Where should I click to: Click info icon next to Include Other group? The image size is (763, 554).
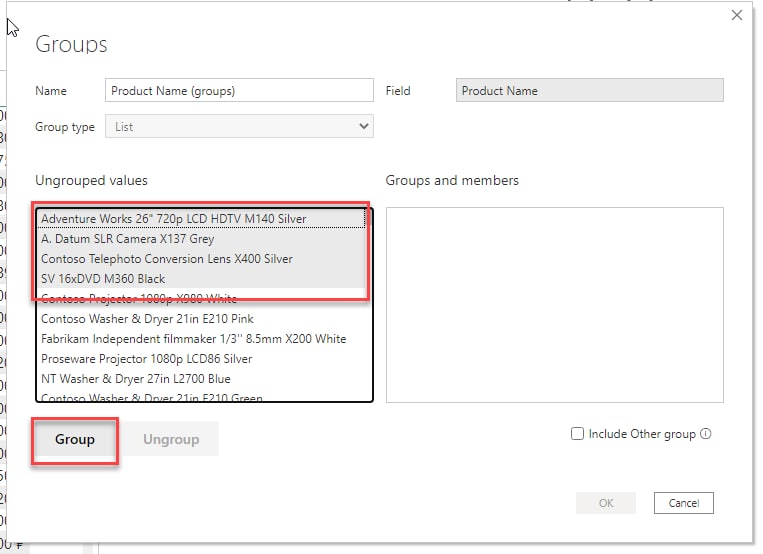[x=706, y=434]
